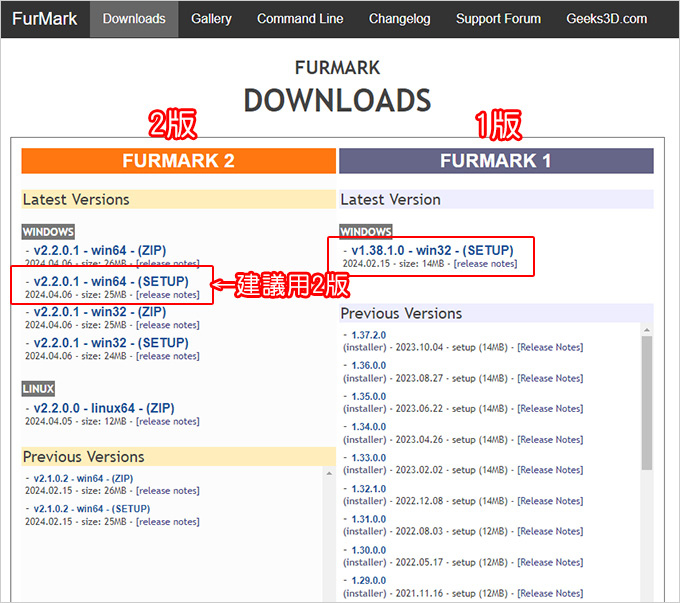Download previous v2.1.0.2 win64 ZIP
This screenshot has height=603, width=680.
[83, 478]
